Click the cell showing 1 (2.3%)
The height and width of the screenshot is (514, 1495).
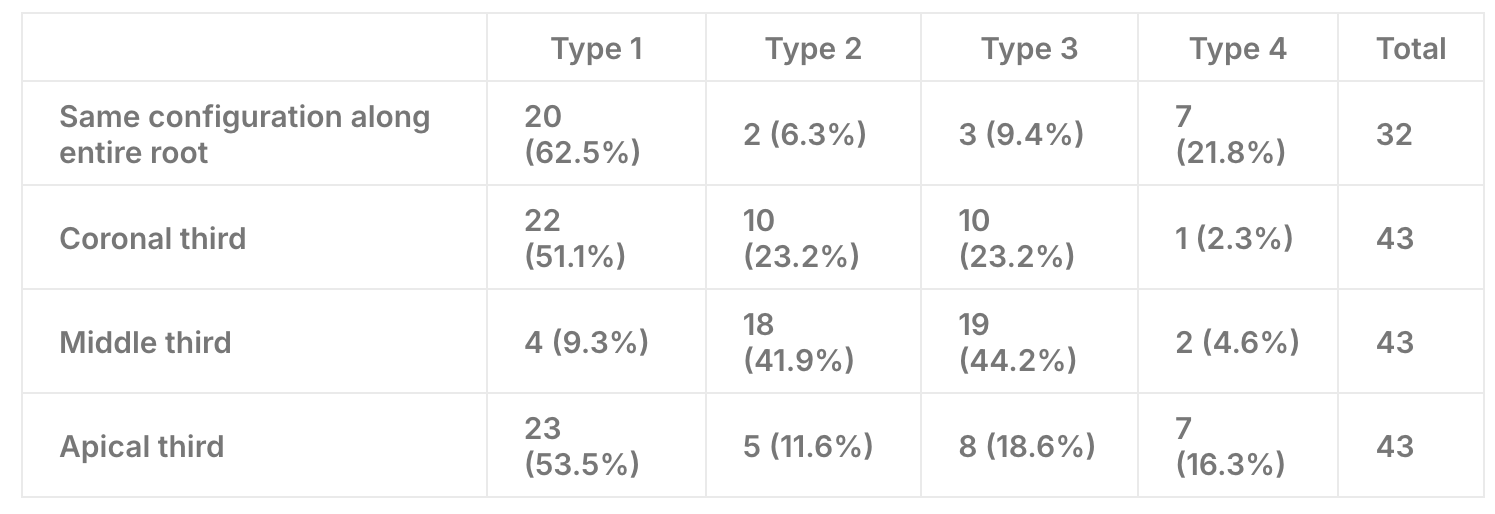(1234, 238)
